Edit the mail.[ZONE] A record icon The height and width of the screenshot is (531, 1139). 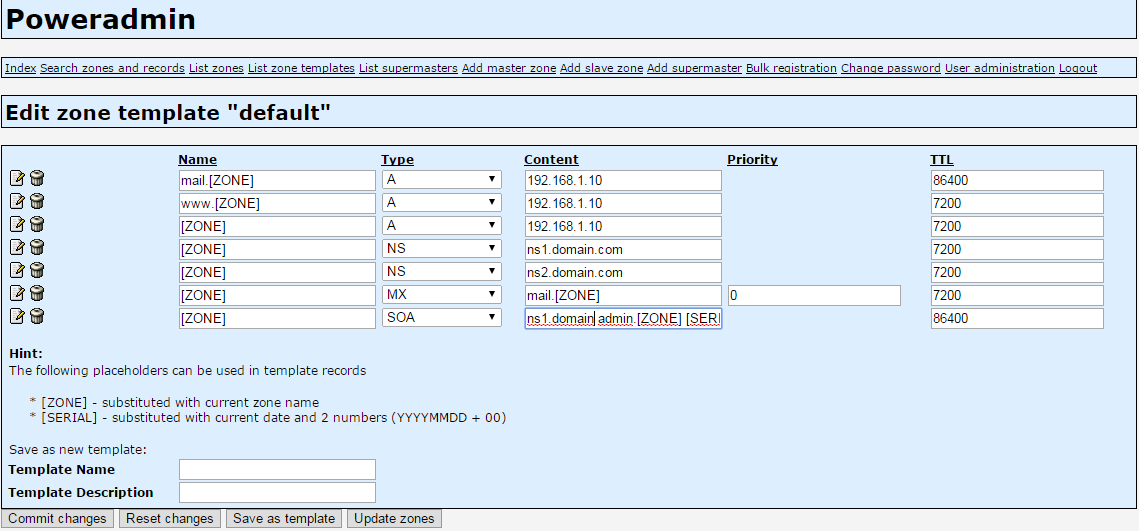point(17,179)
